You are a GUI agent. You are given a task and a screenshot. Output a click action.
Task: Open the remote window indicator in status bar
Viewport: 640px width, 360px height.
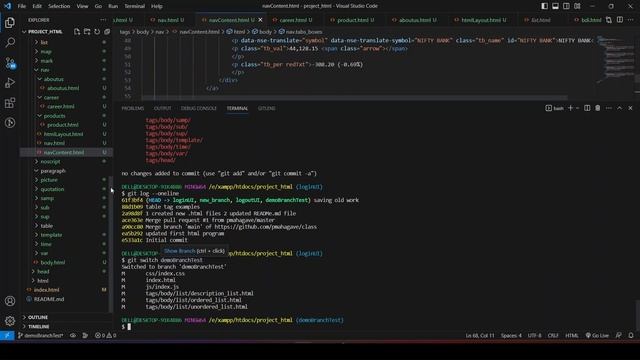(x=7, y=336)
